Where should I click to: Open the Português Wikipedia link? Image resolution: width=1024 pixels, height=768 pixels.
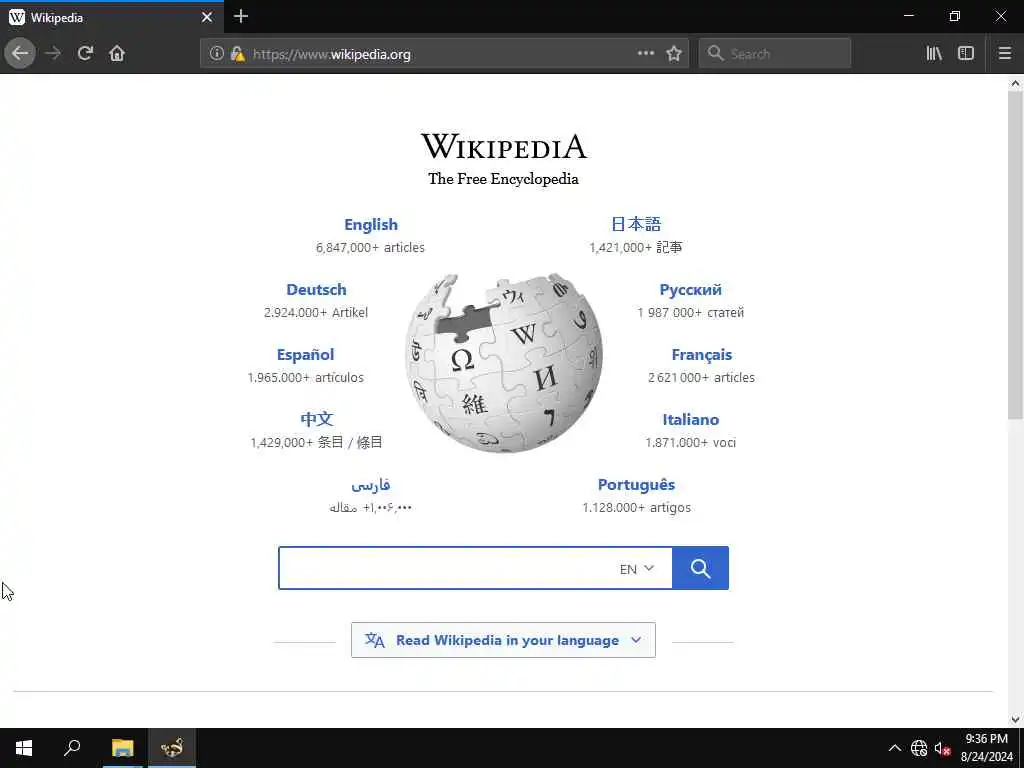click(x=636, y=485)
